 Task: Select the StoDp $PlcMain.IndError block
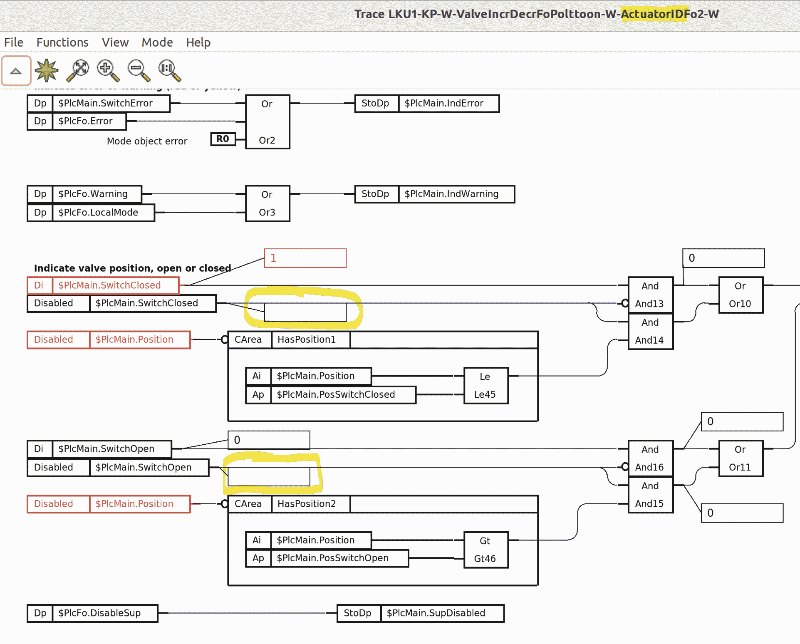(x=427, y=103)
